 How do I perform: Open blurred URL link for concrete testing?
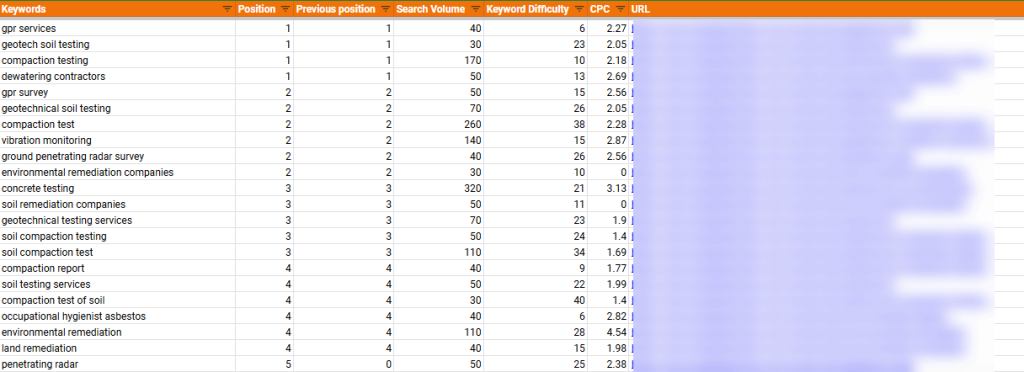point(800,189)
